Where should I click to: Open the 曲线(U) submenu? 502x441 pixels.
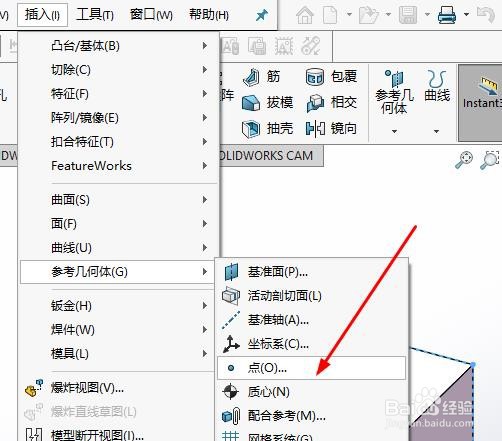point(119,248)
